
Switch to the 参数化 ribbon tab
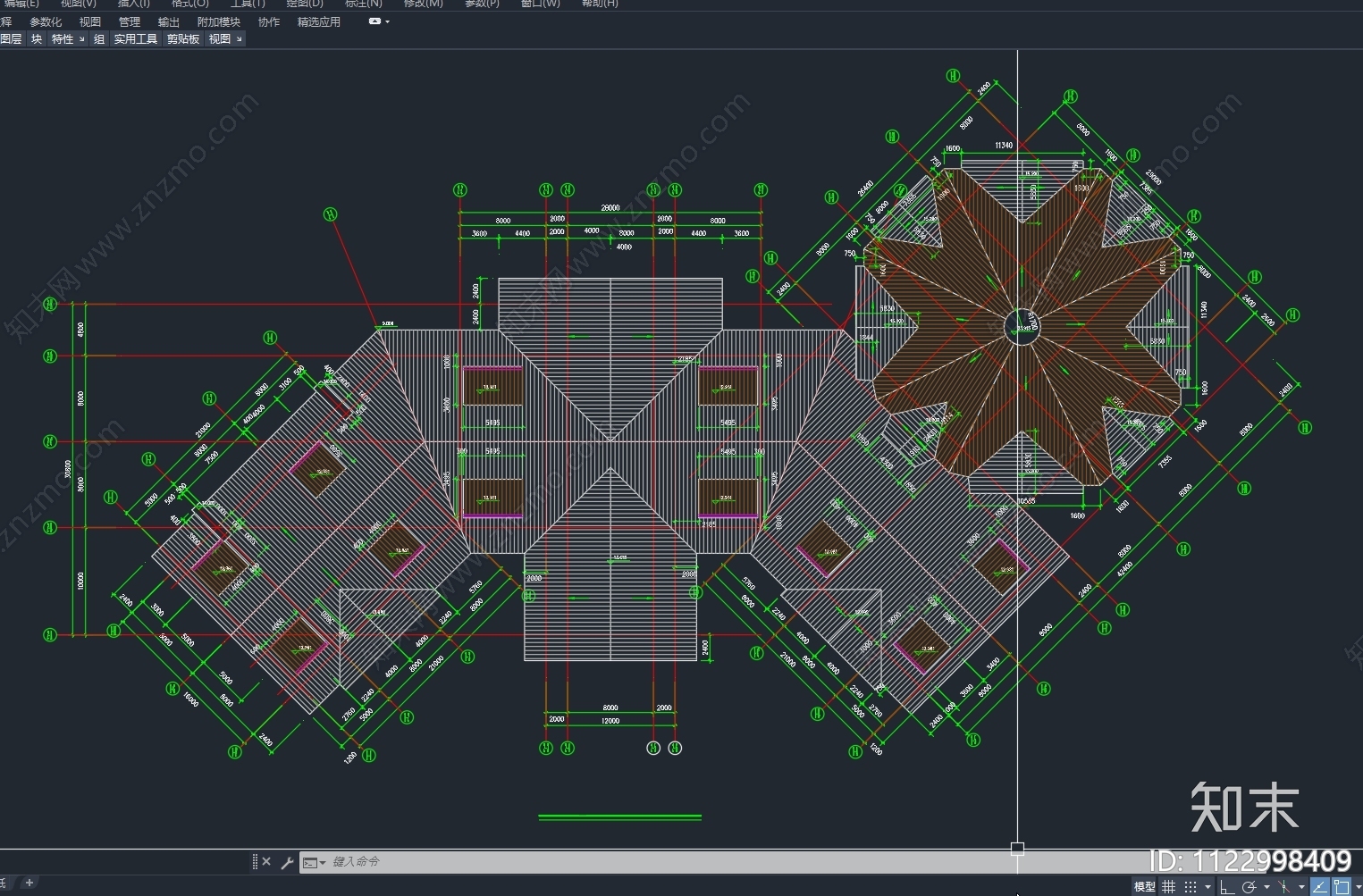pyautogui.click(x=46, y=22)
